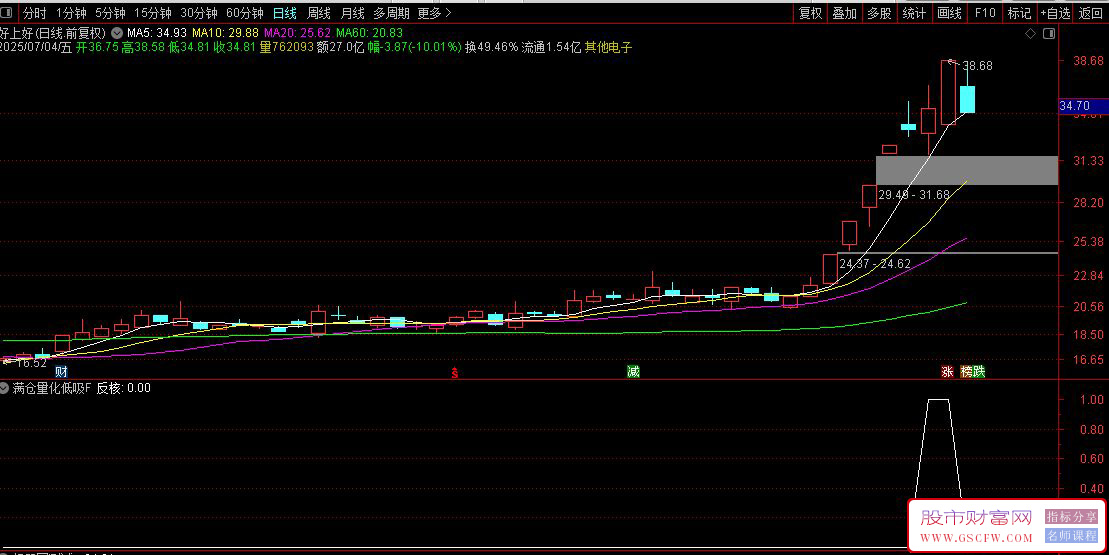The width and height of the screenshot is (1109, 555).
Task: Click the 2025/07/04/五 date label
Action: click(36, 47)
